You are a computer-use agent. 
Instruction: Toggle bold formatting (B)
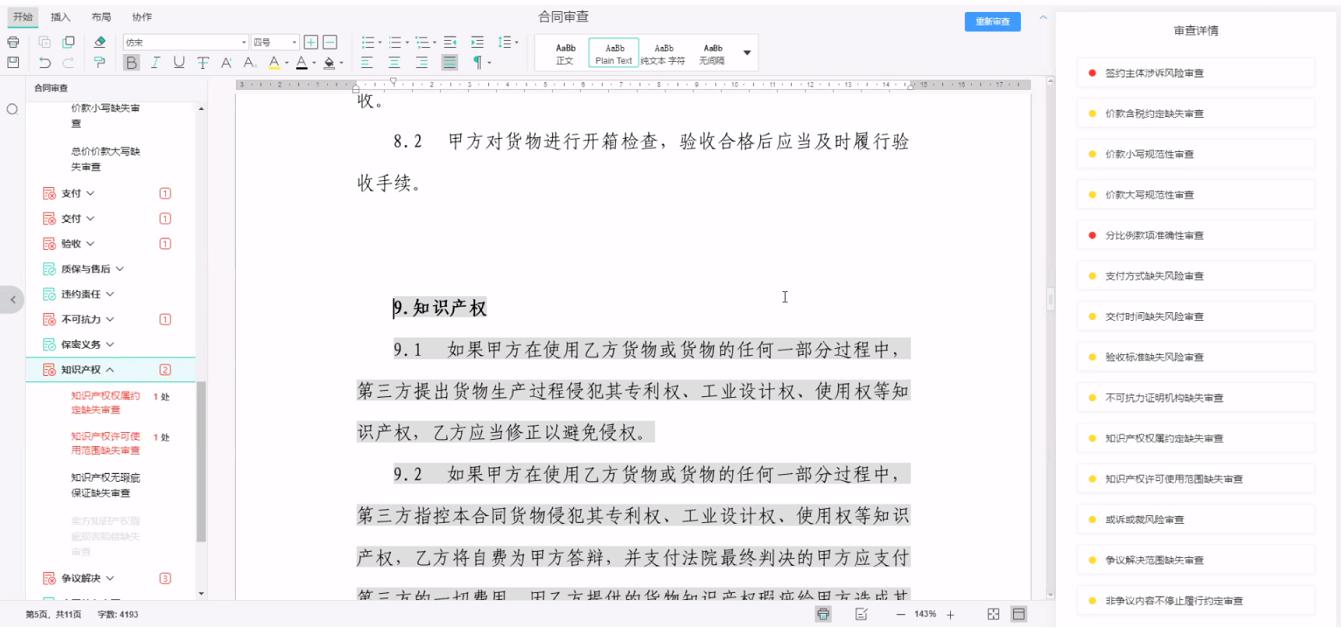click(131, 62)
